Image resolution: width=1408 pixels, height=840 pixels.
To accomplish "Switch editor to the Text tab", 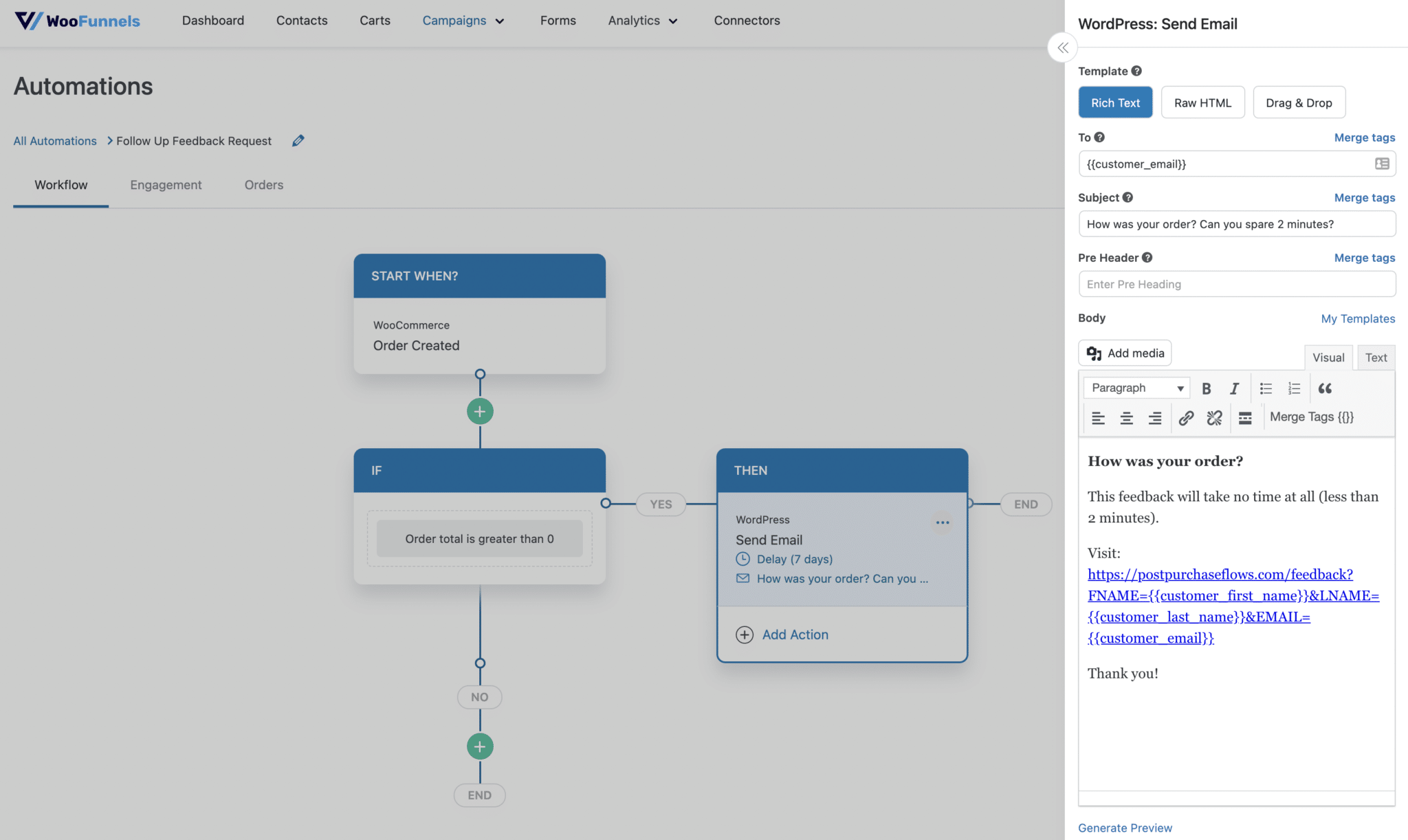I will coord(1376,357).
